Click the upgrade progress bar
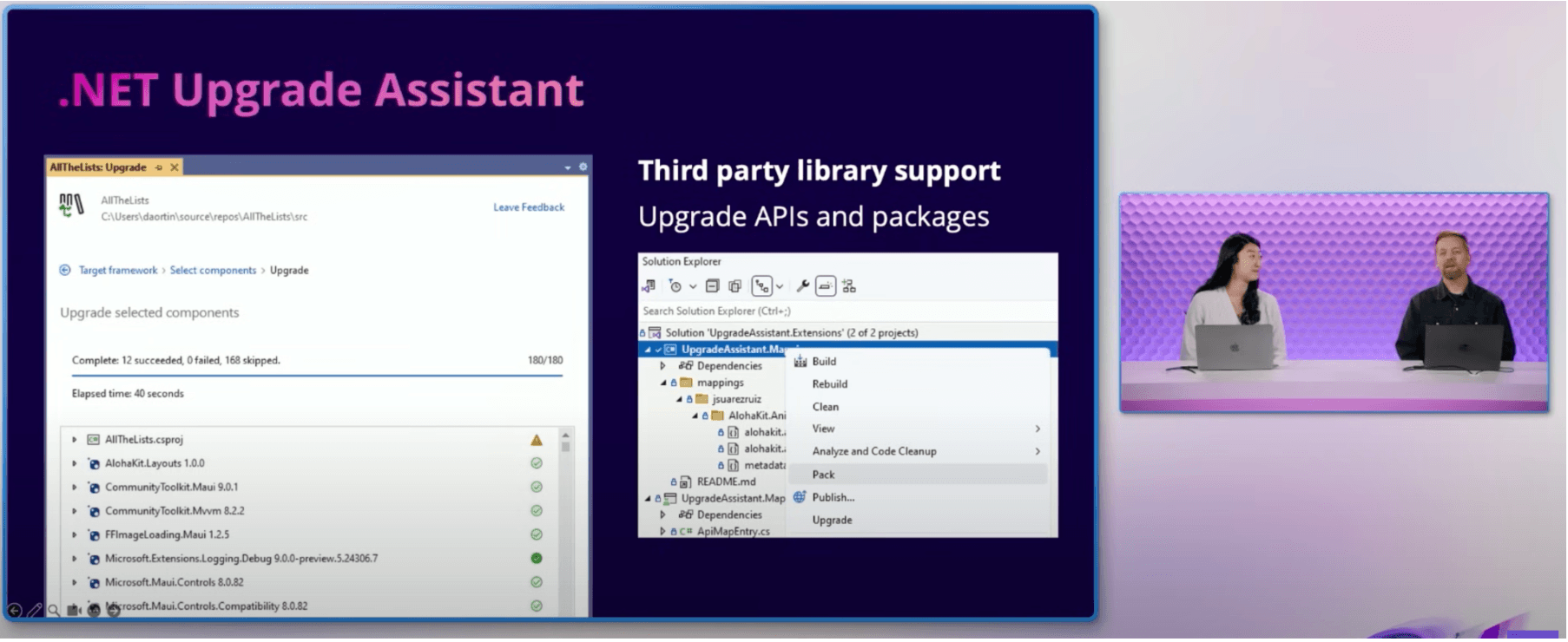 [x=317, y=376]
